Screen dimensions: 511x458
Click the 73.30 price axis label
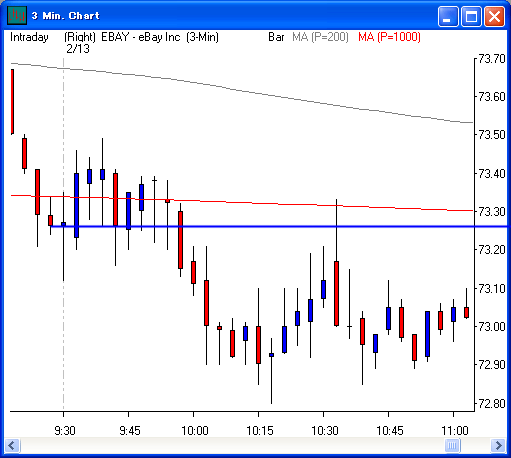tap(492, 212)
